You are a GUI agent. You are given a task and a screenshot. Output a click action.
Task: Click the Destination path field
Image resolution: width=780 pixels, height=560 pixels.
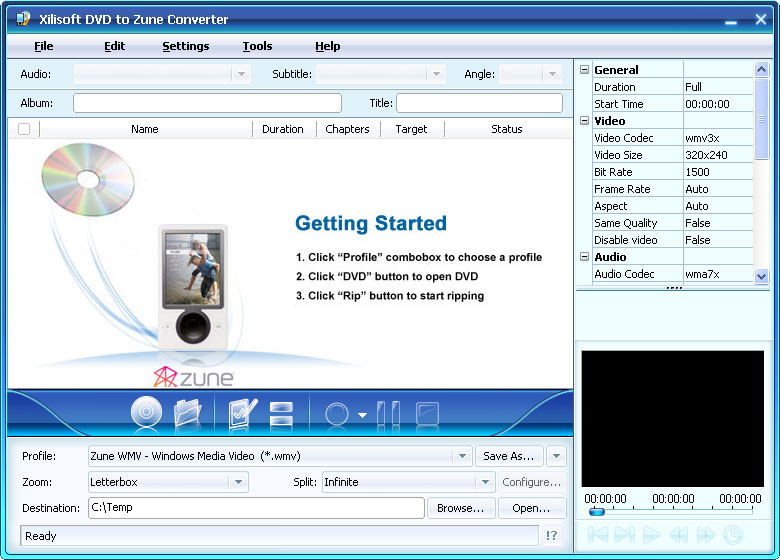tap(256, 508)
